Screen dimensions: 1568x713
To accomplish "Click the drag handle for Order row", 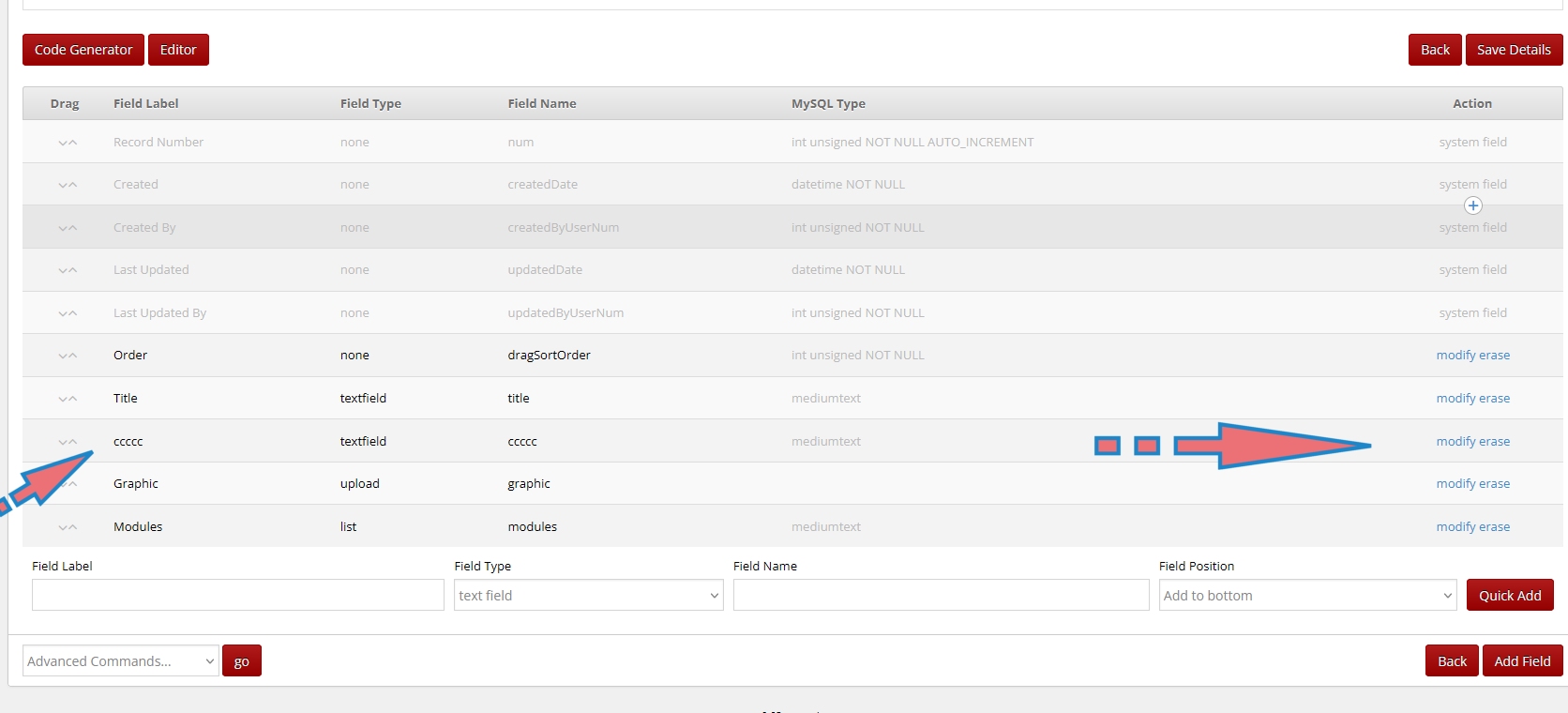I will [x=68, y=356].
